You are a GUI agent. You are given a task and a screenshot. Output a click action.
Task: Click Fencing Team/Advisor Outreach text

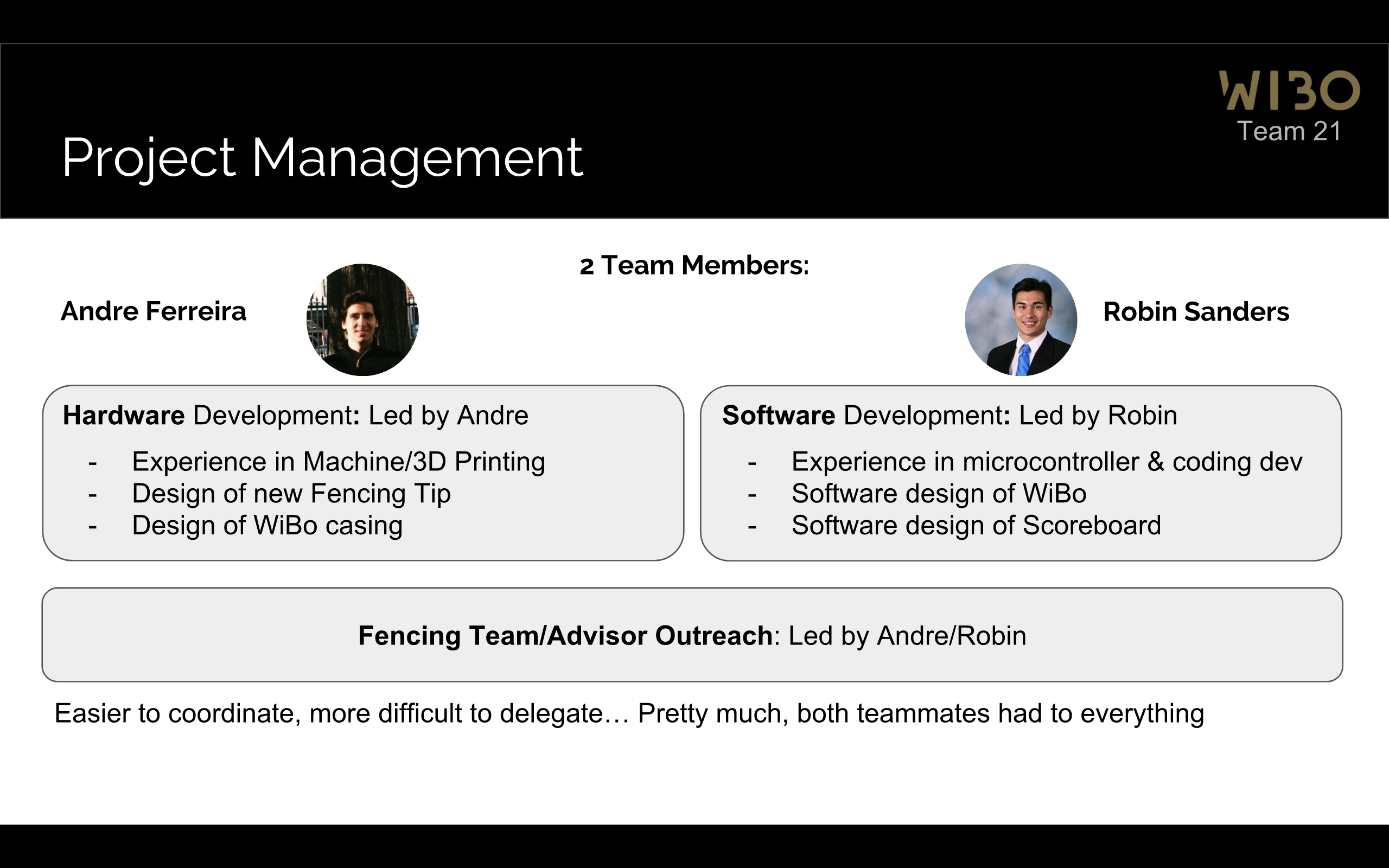(x=692, y=636)
